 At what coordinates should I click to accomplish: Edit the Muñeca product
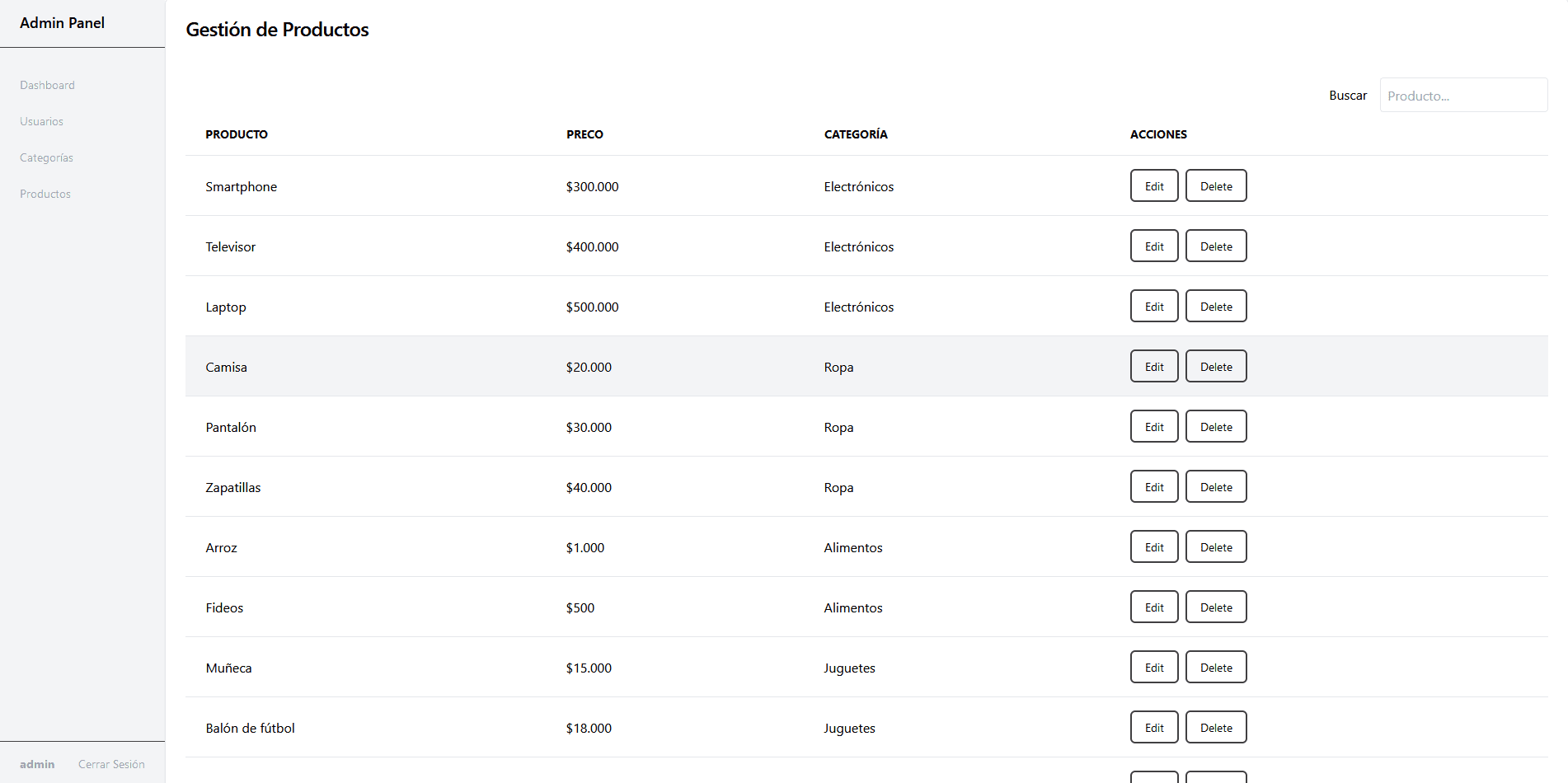point(1154,668)
